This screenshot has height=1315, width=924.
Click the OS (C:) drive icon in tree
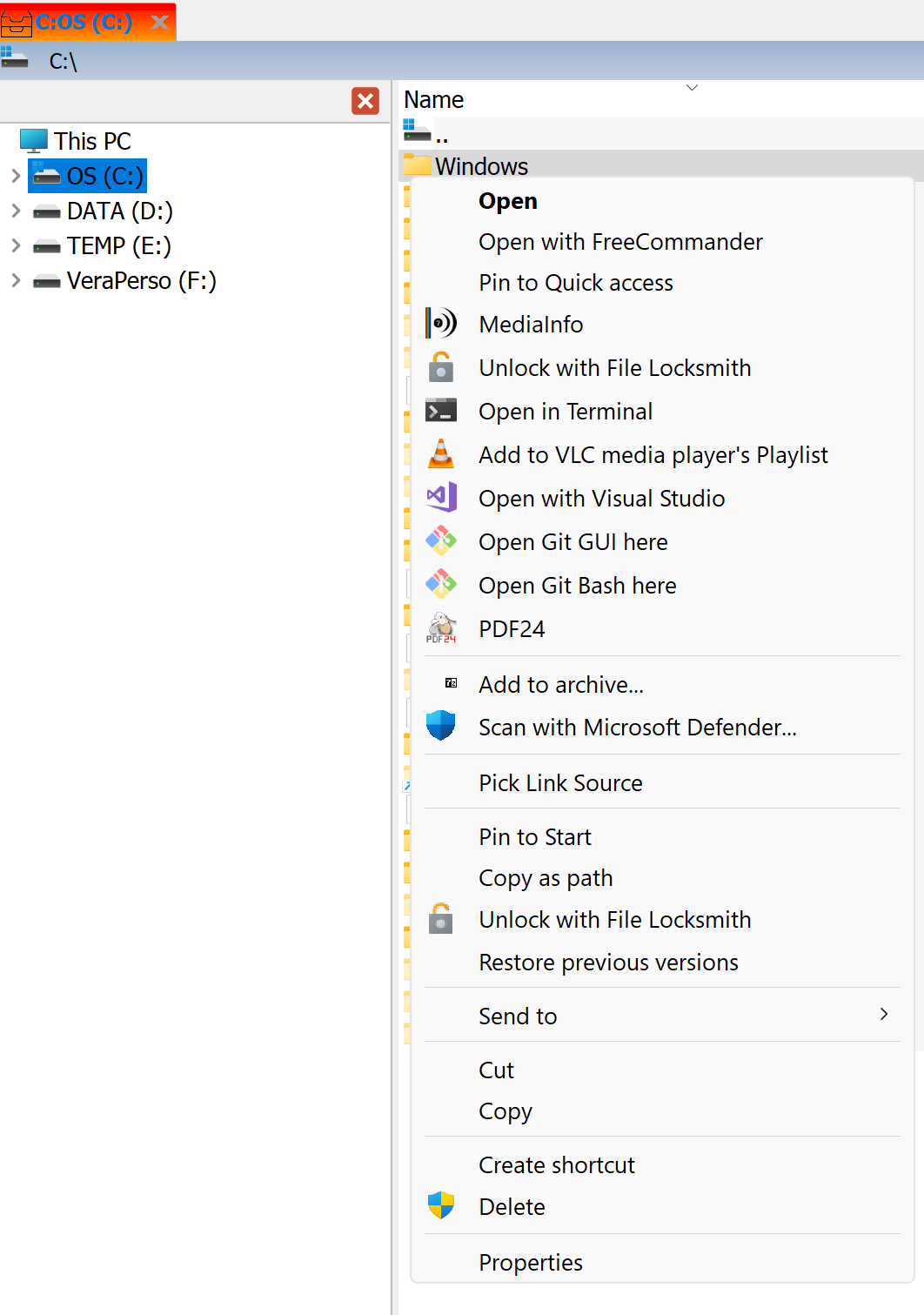click(46, 176)
